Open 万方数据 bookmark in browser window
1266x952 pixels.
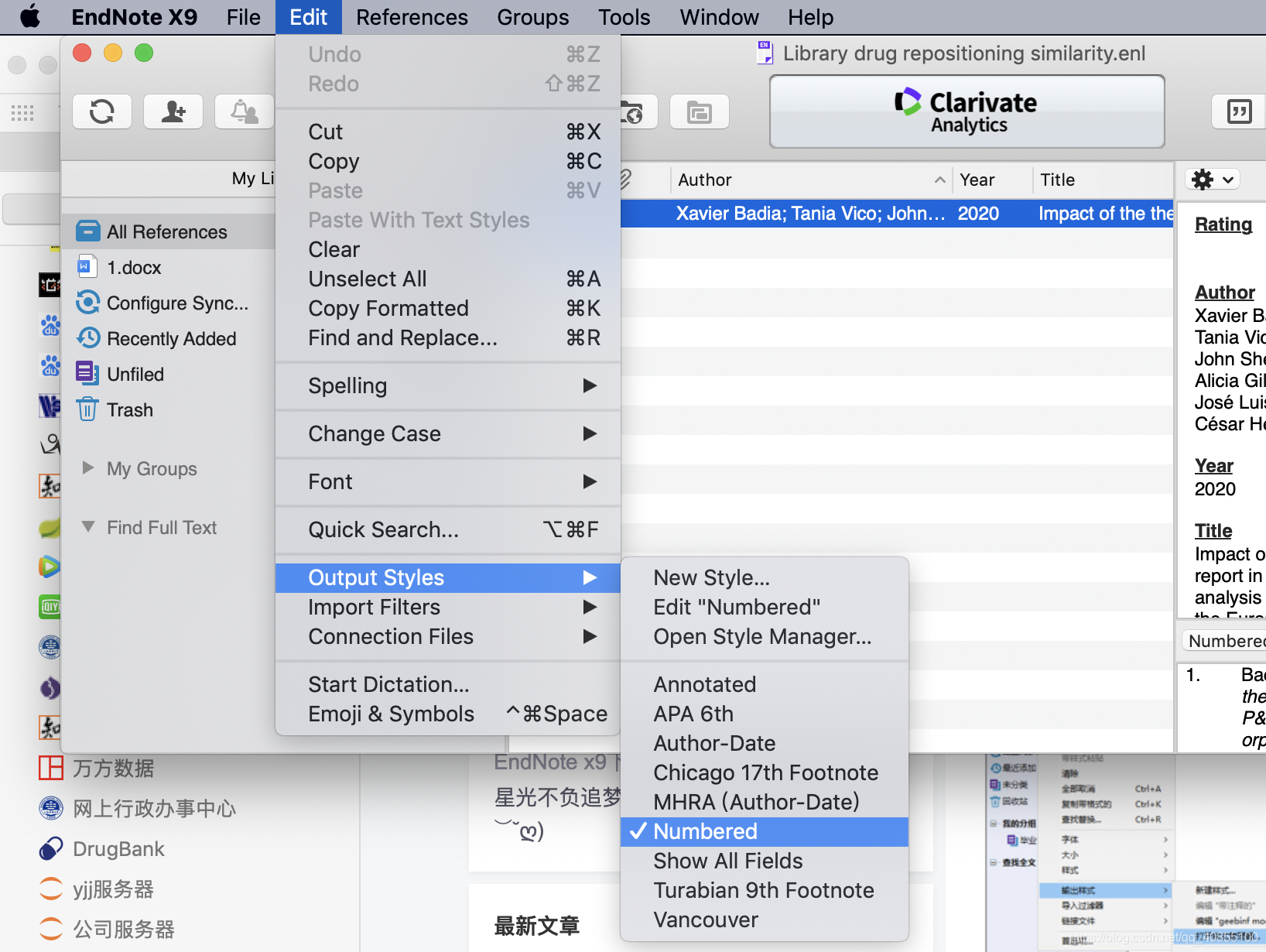click(x=96, y=769)
